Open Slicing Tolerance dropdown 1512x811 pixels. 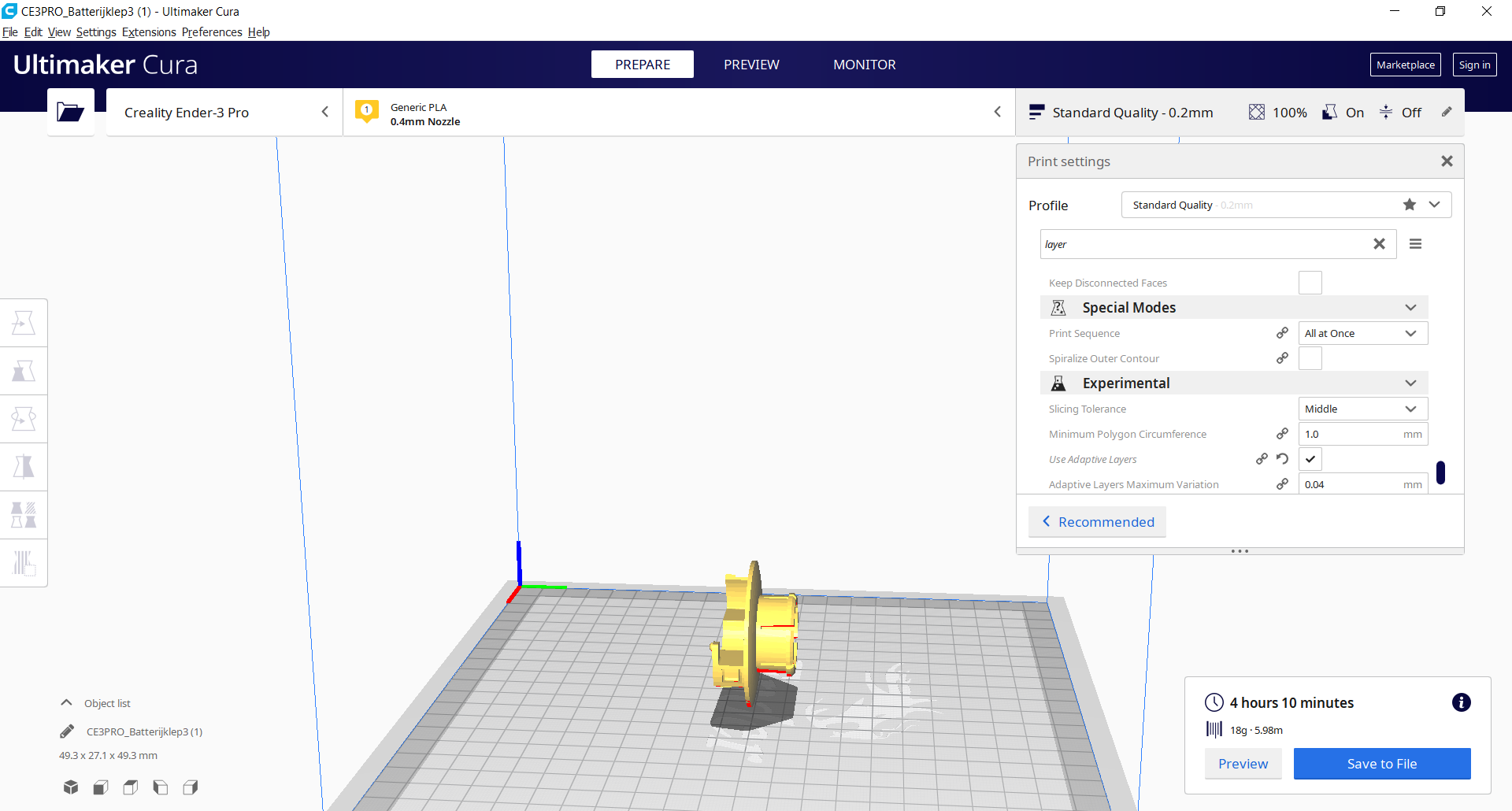[x=1363, y=409]
